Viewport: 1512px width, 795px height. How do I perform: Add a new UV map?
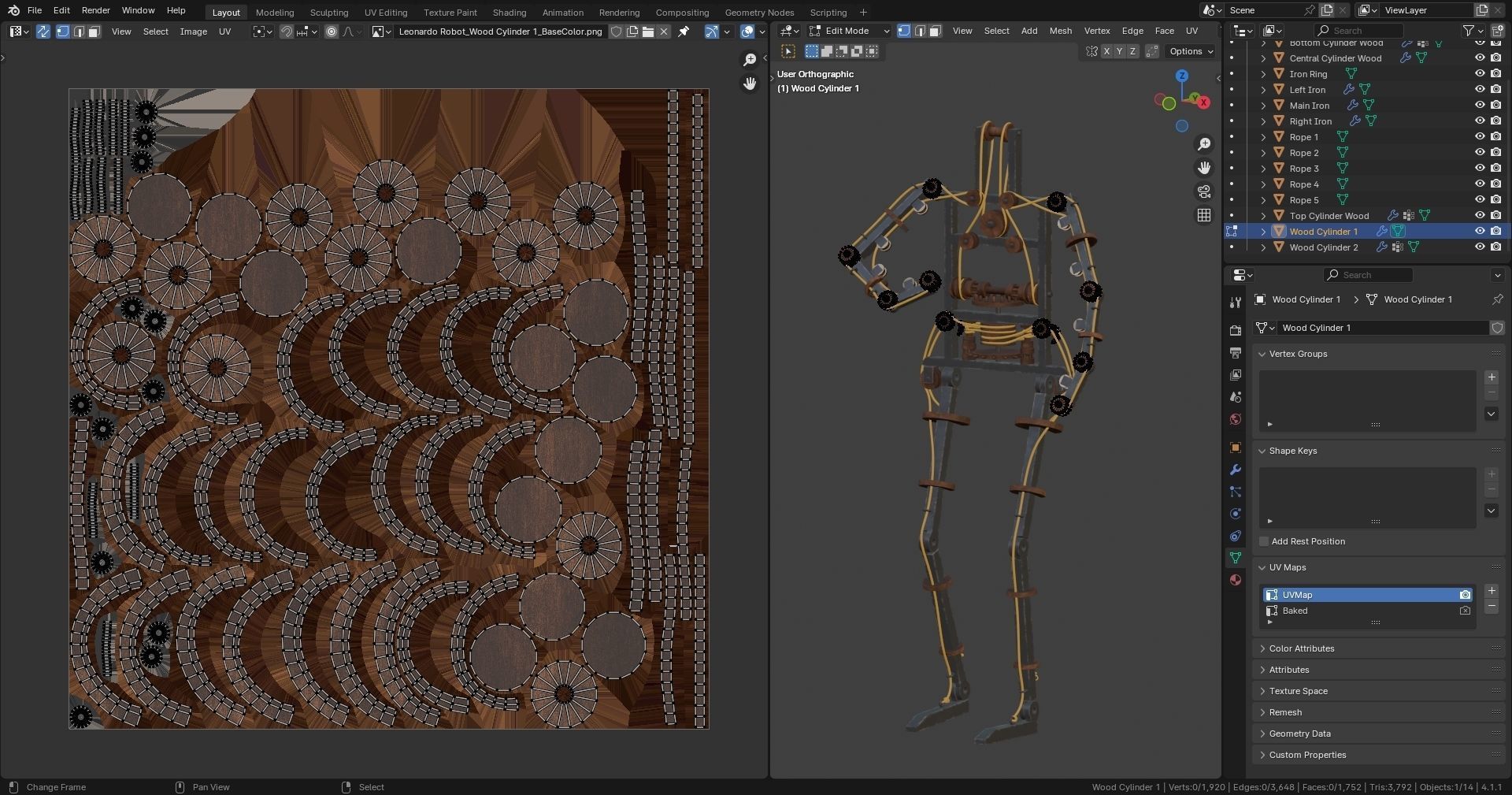(x=1491, y=591)
